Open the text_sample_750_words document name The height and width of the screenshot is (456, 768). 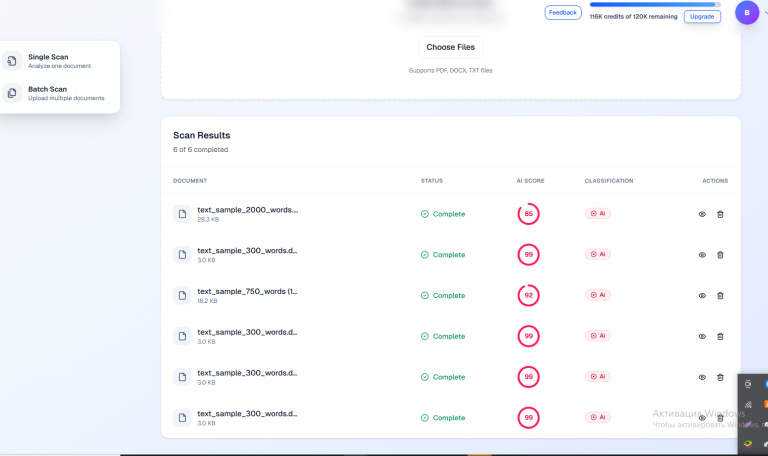247,291
